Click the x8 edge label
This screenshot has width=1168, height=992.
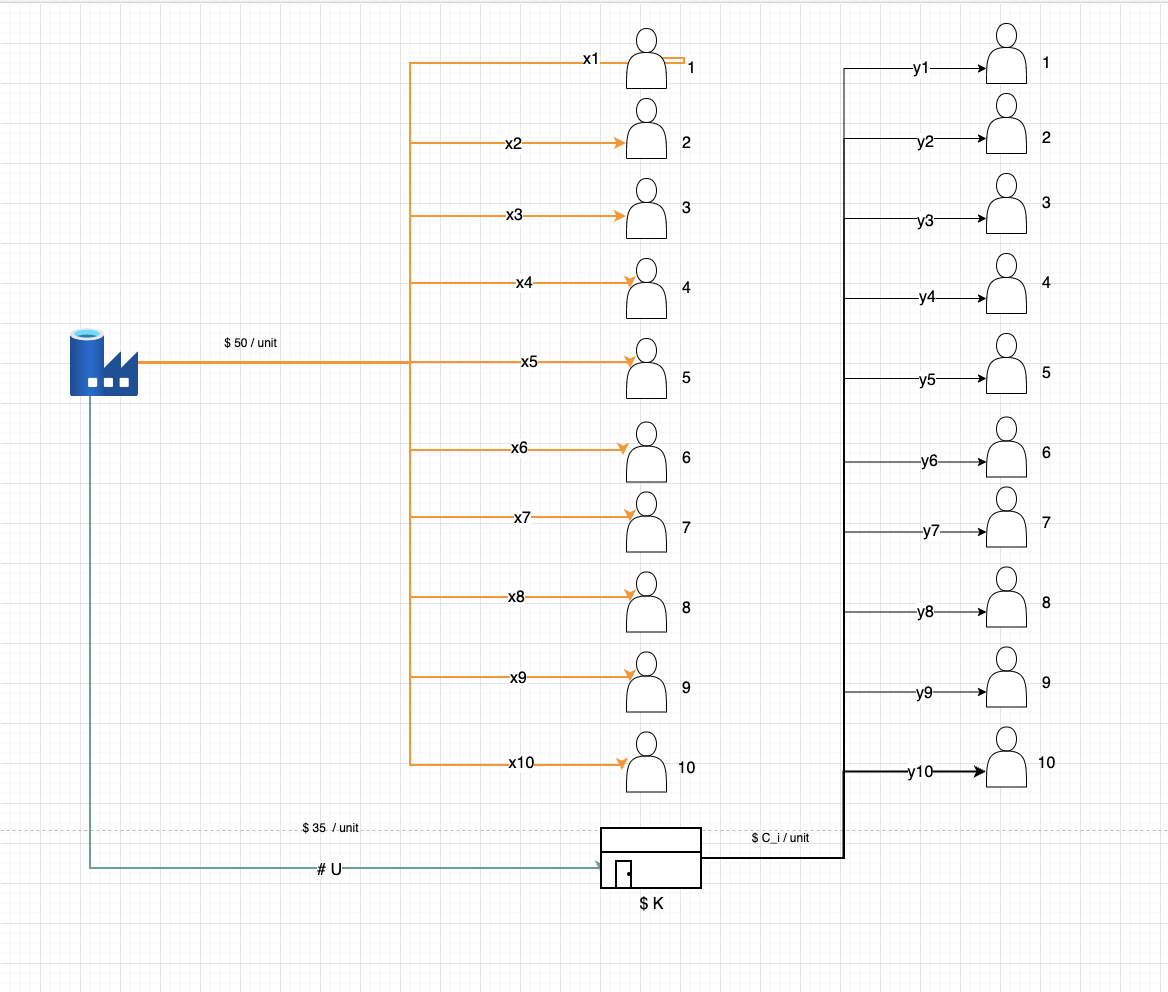(x=516, y=597)
